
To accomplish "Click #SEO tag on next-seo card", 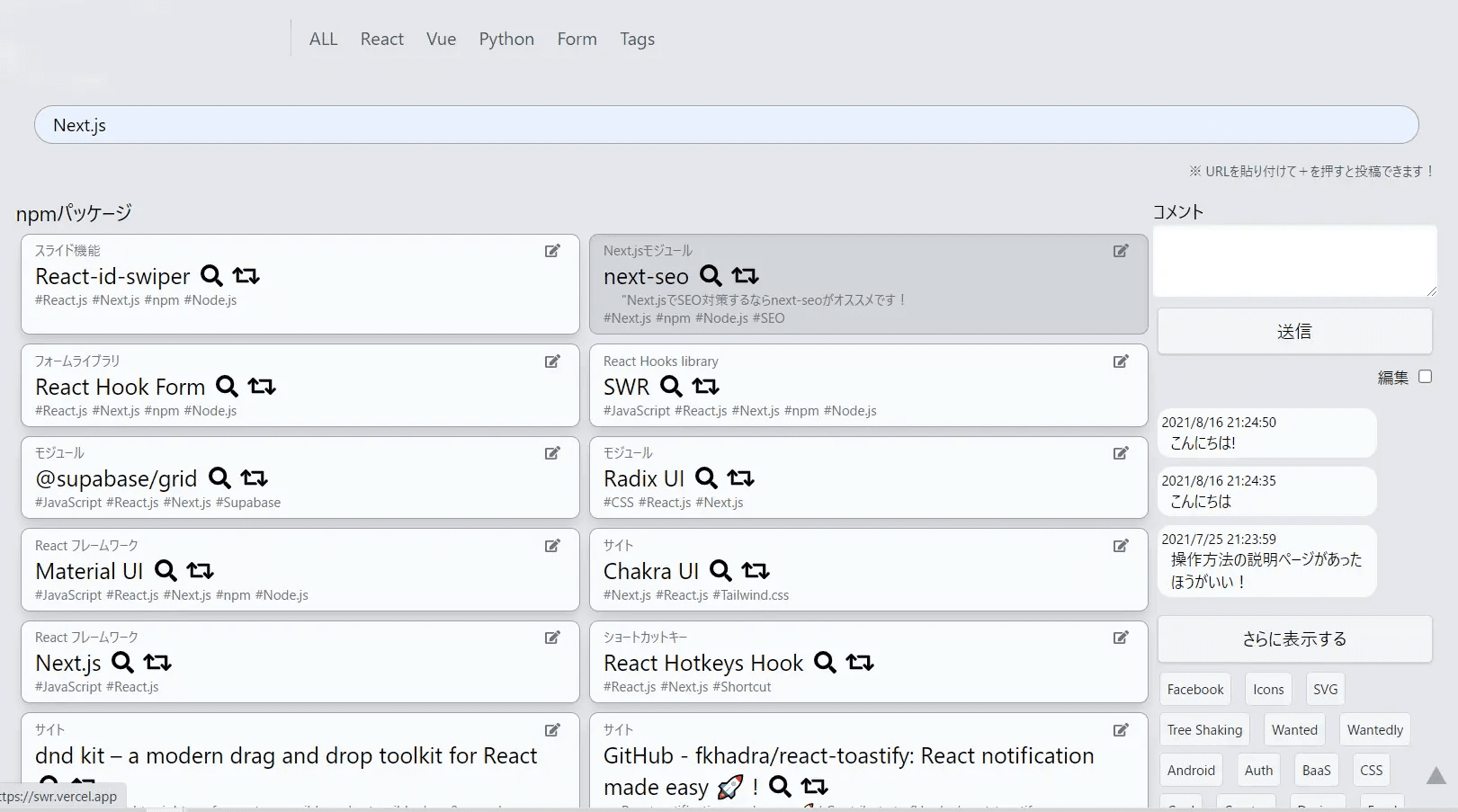I will (x=769, y=318).
